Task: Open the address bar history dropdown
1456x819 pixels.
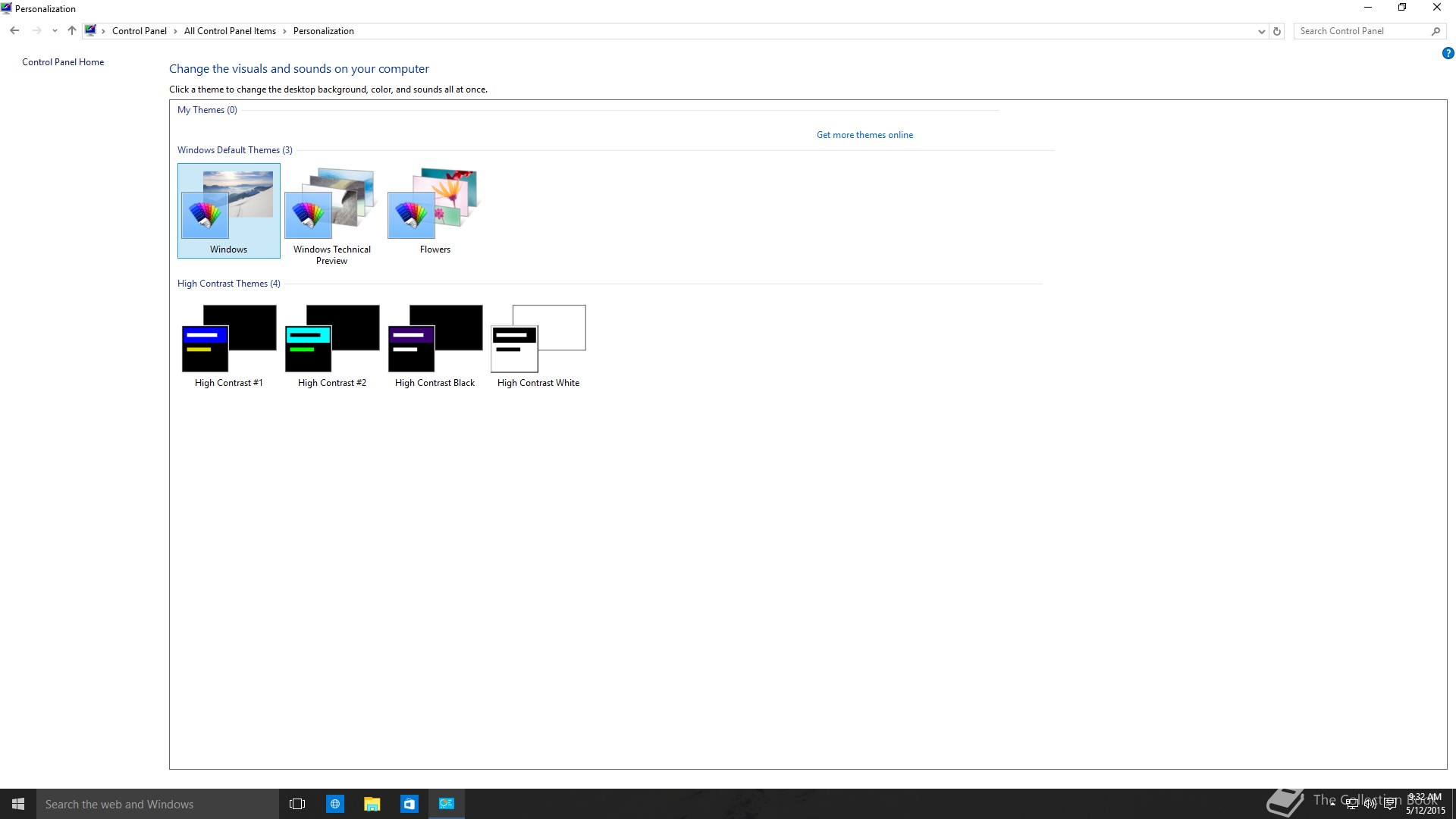Action: pos(1261,31)
